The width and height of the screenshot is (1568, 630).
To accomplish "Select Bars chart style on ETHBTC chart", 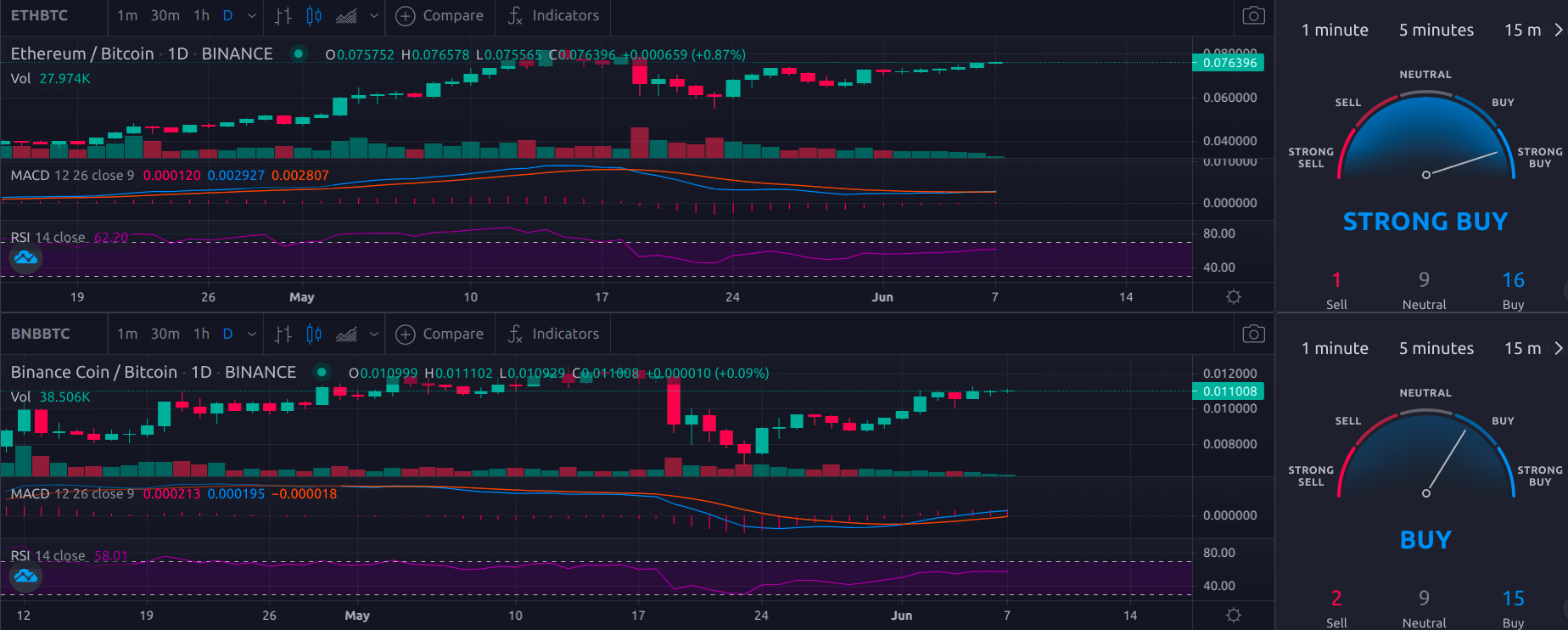I will pos(283,15).
